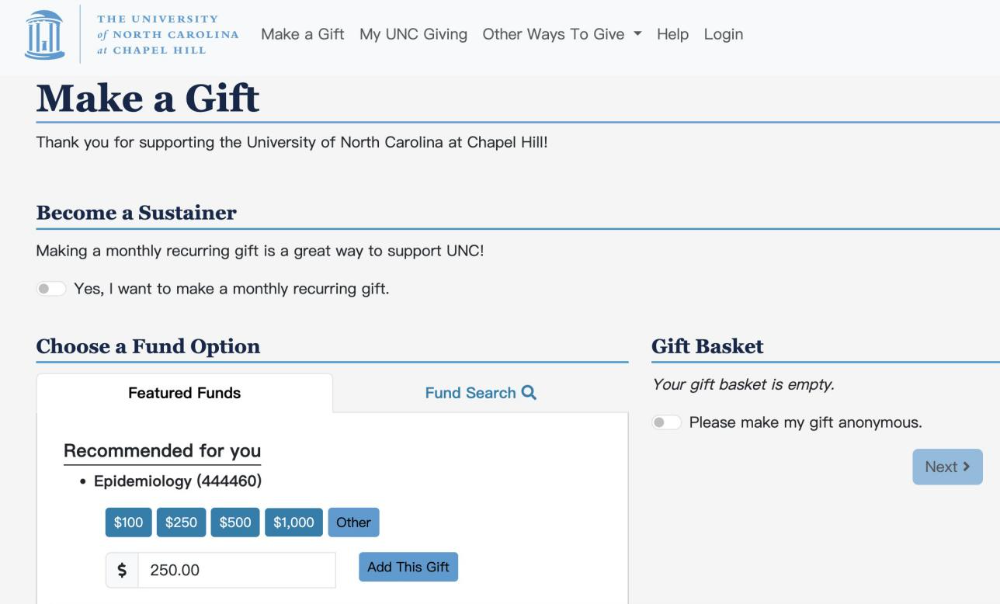
Task: Click the Next button chevron arrow
Action: 966,467
